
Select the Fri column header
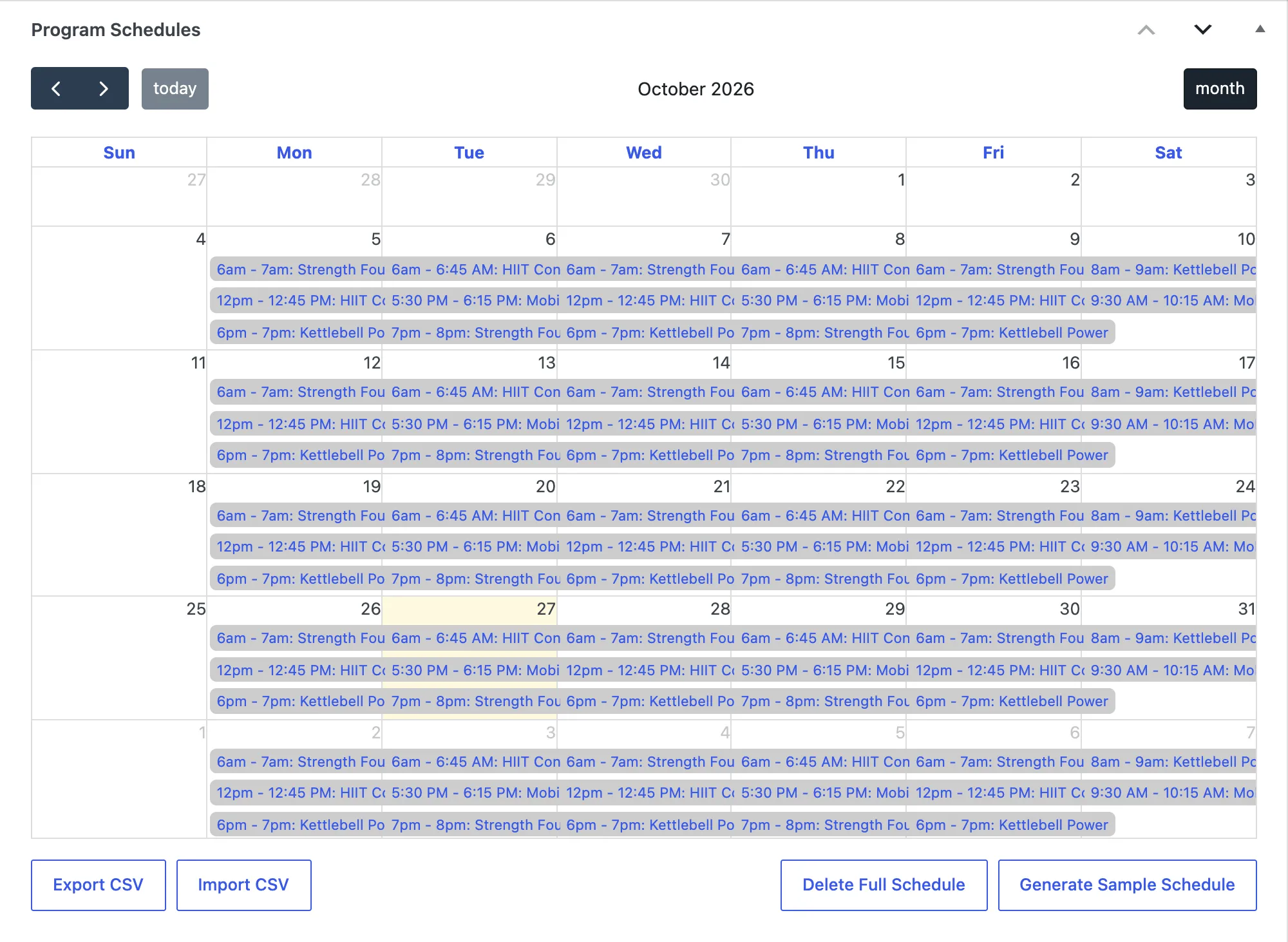[x=993, y=153]
